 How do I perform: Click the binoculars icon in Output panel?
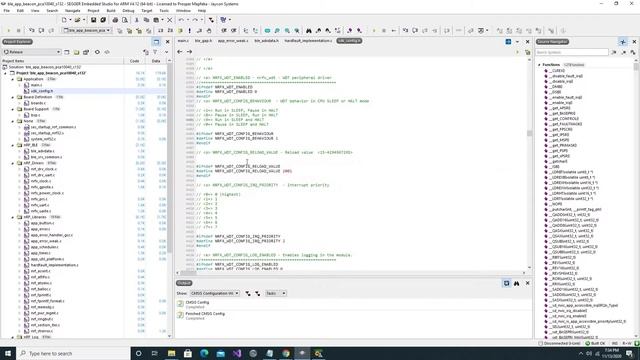coord(516,283)
